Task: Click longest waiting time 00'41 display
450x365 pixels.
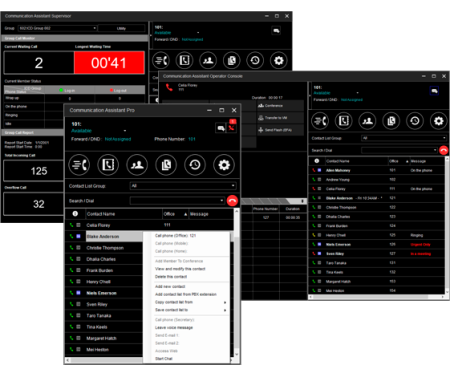Action: [x=109, y=63]
